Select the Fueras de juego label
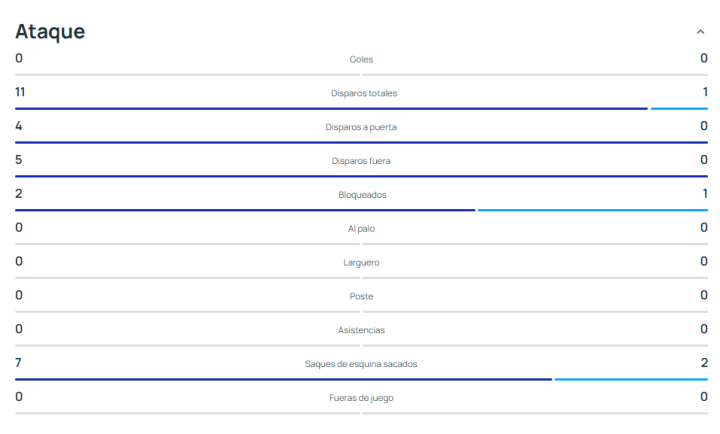 pyautogui.click(x=361, y=398)
